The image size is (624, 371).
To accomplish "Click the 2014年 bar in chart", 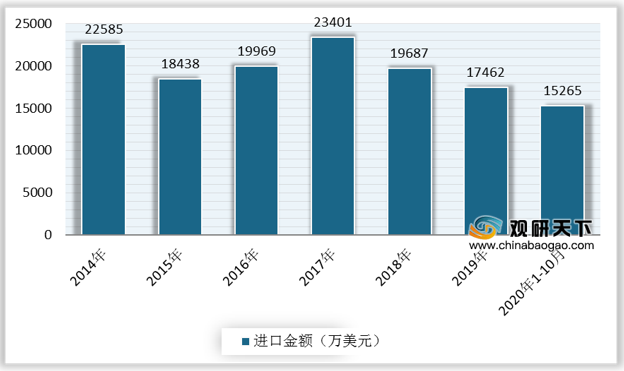I will [103, 139].
